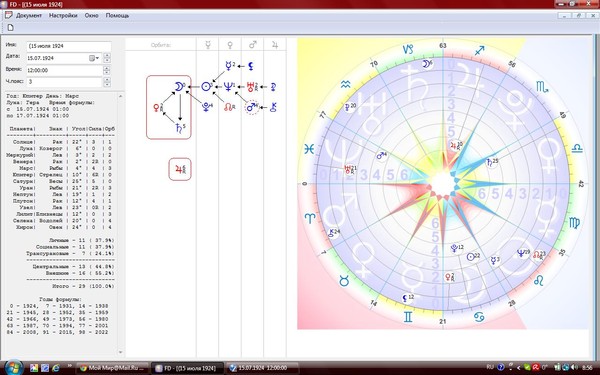Select the Mercury orbit column header
Image resolution: width=600 pixels, height=375 pixels.
point(208,45)
